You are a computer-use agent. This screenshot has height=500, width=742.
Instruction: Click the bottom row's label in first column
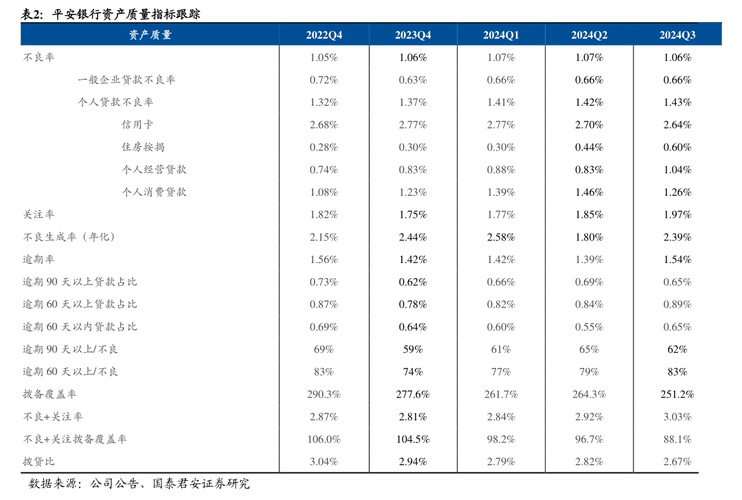coord(34,461)
